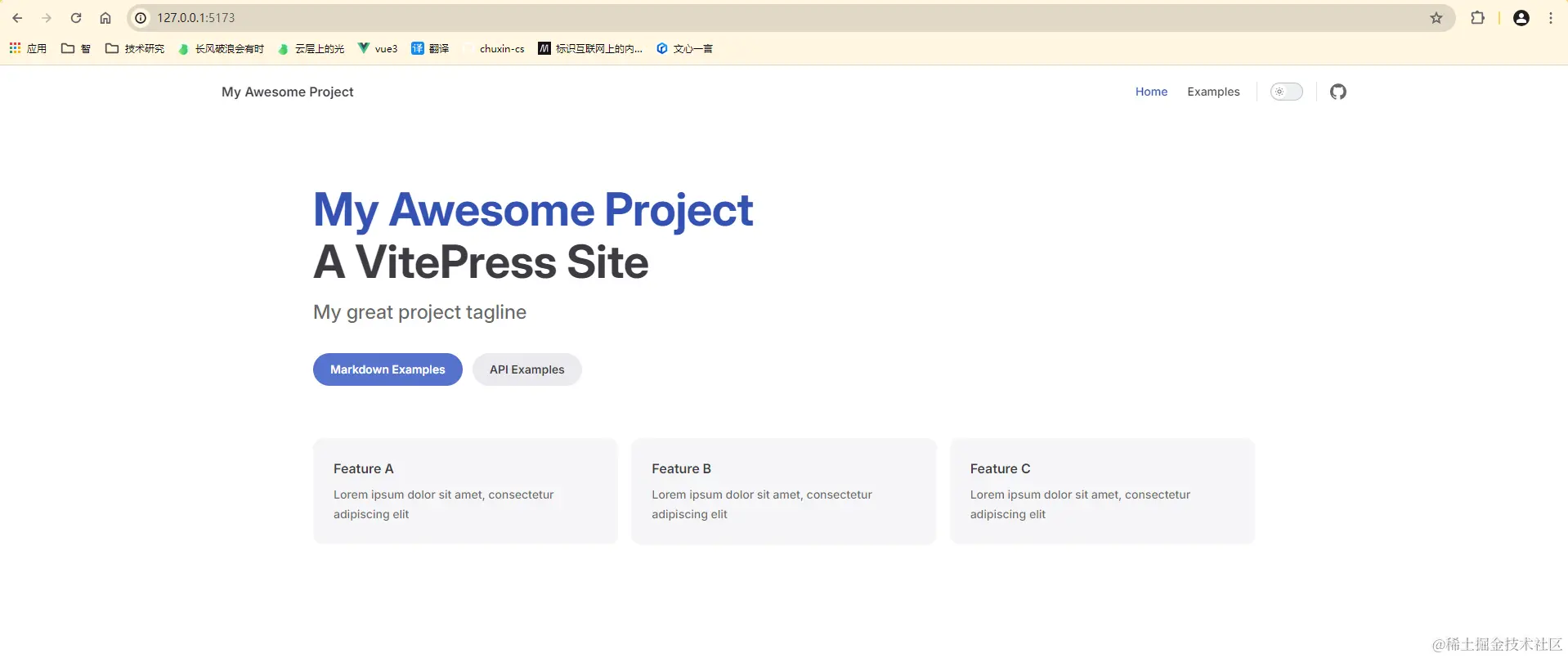Open the 标识互联网上的内 bookmark

click(x=590, y=49)
